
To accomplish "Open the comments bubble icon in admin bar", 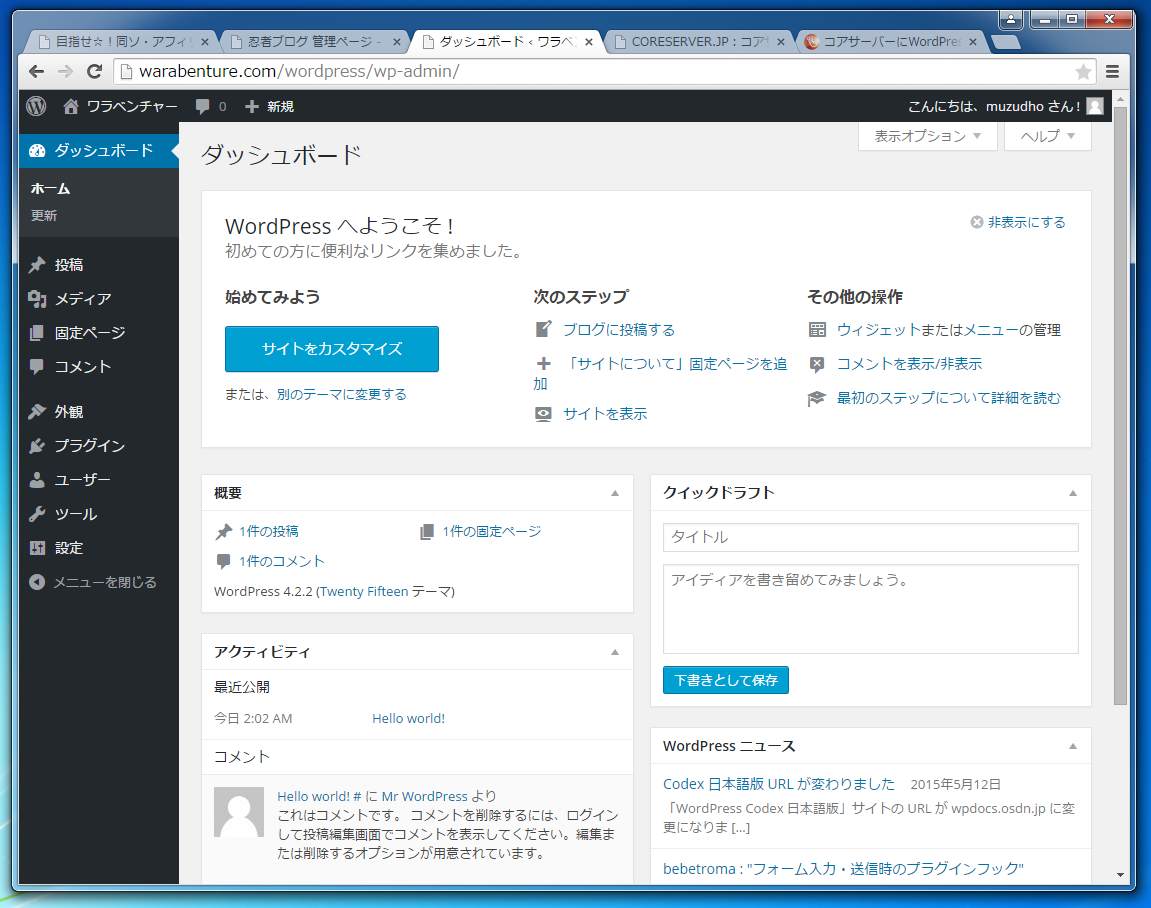I will (203, 106).
